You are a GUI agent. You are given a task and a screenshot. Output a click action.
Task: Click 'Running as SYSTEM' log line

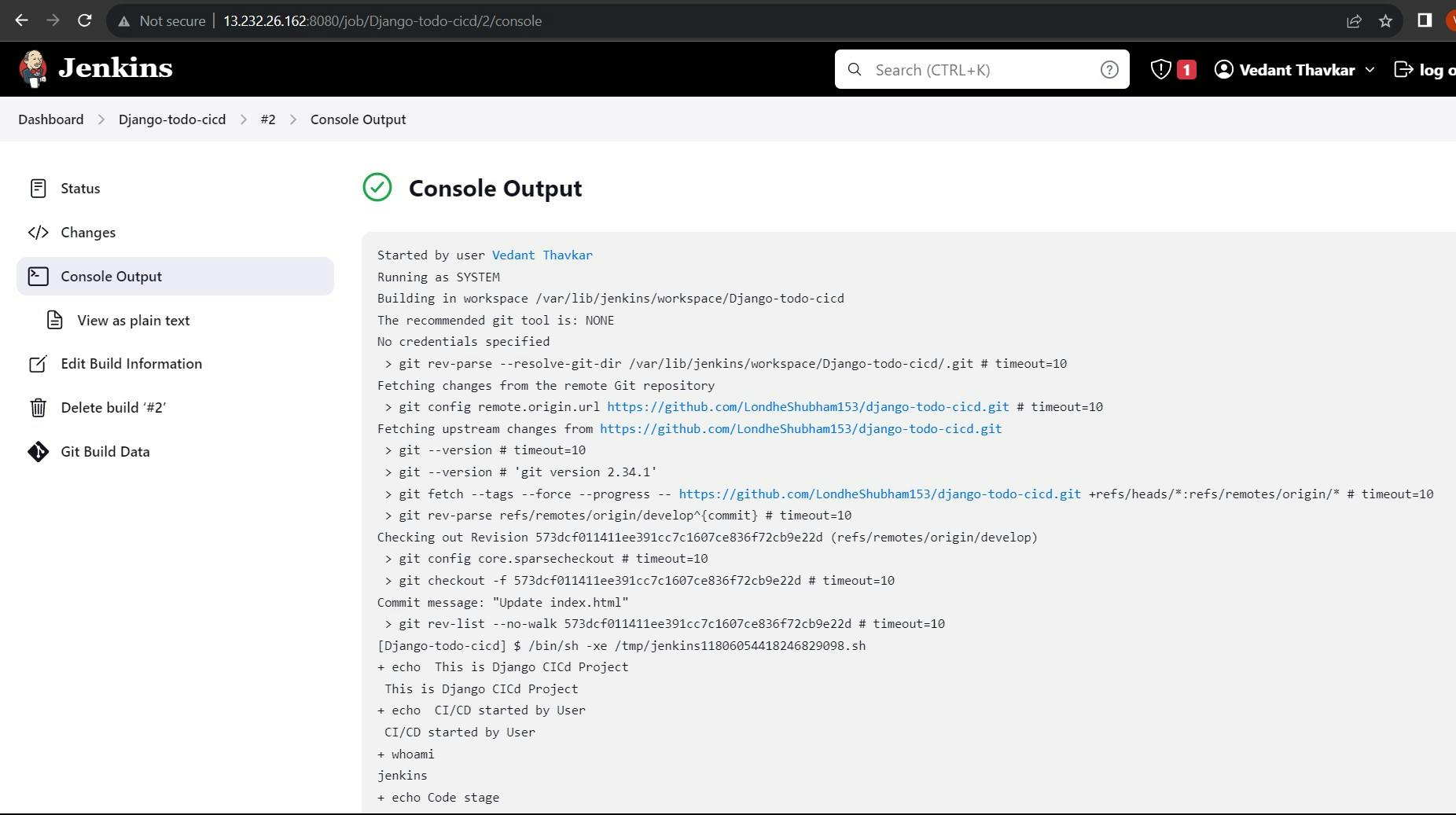[439, 277]
